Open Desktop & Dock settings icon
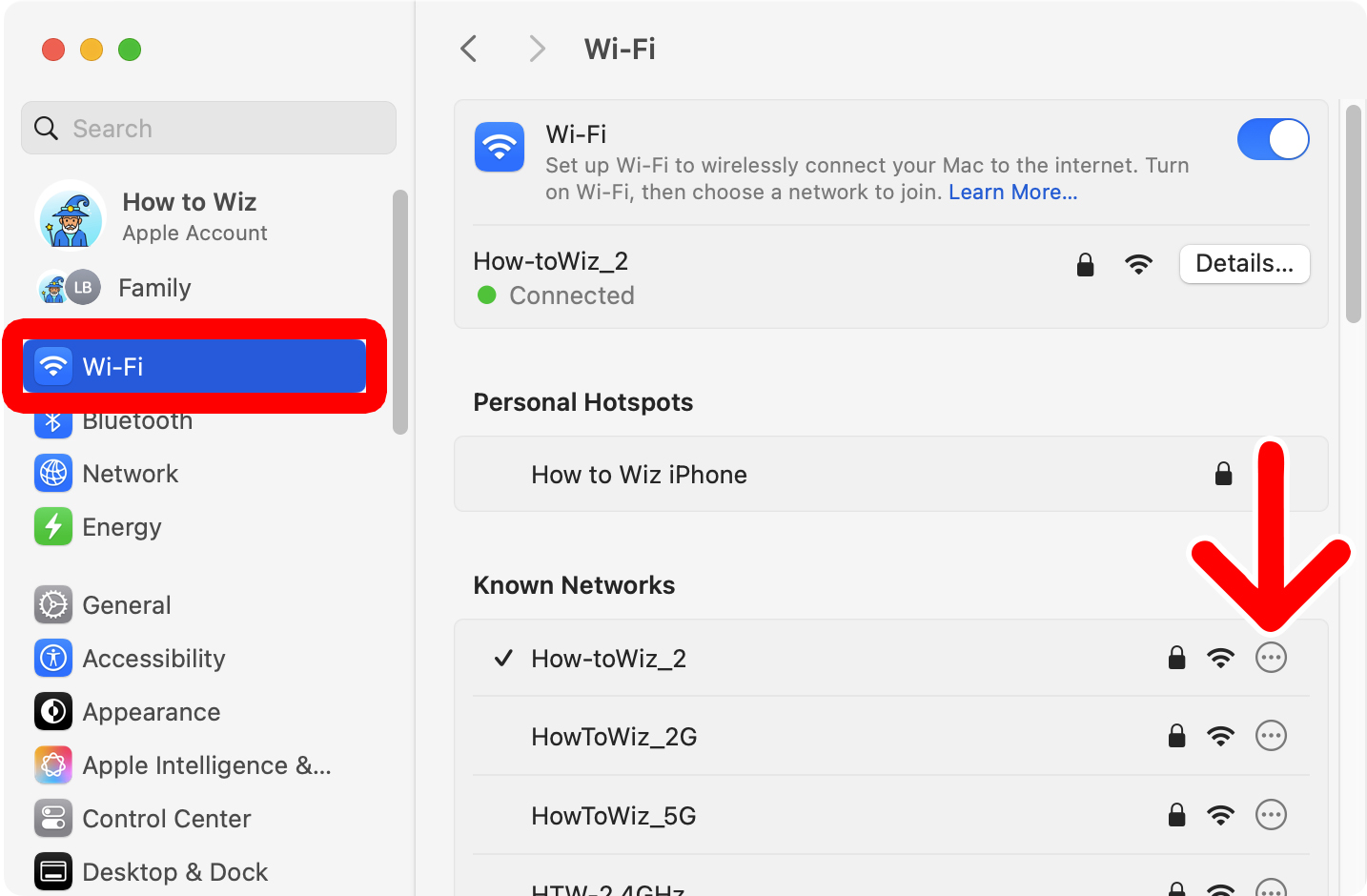The width and height of the screenshot is (1367, 896). click(52, 871)
